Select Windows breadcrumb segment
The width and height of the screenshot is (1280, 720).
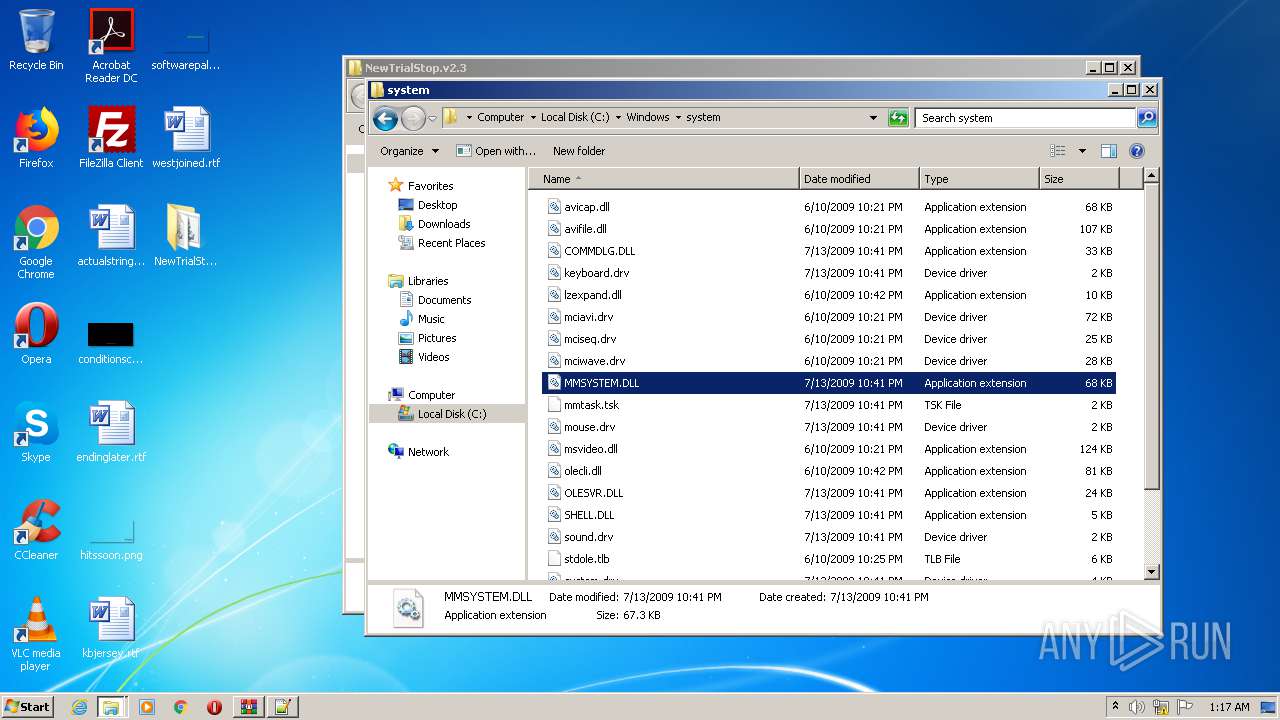[648, 117]
